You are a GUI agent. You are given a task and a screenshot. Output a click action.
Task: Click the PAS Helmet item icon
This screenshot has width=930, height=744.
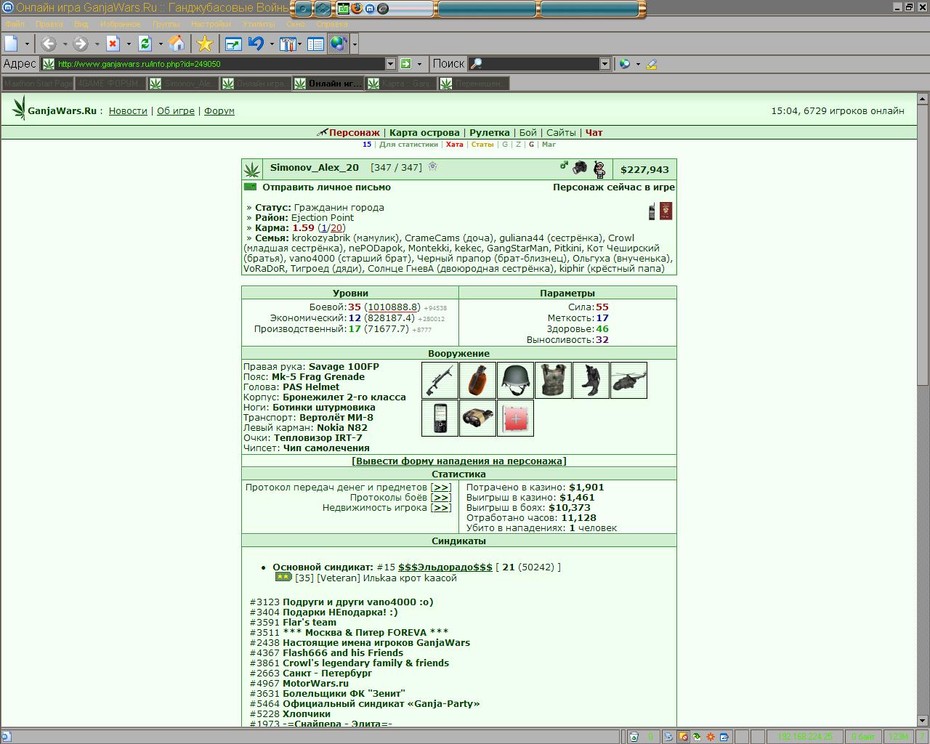[515, 380]
